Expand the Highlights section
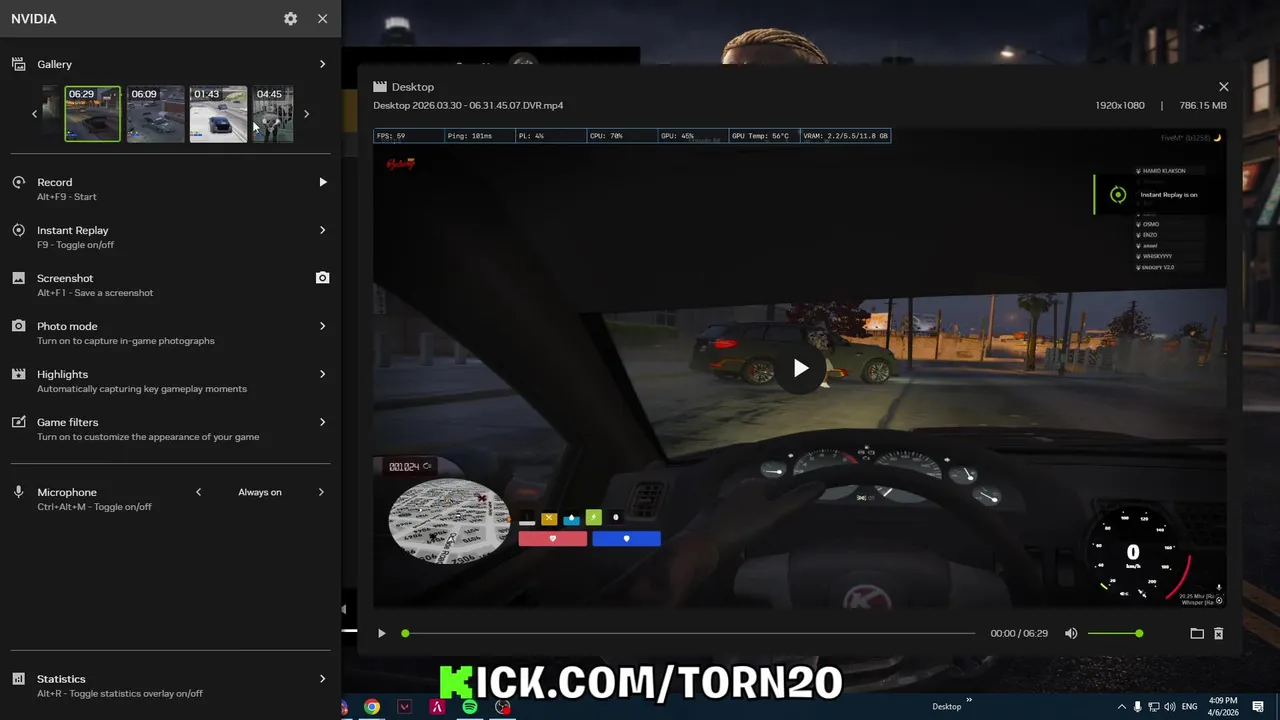The width and height of the screenshot is (1280, 720). [x=322, y=374]
